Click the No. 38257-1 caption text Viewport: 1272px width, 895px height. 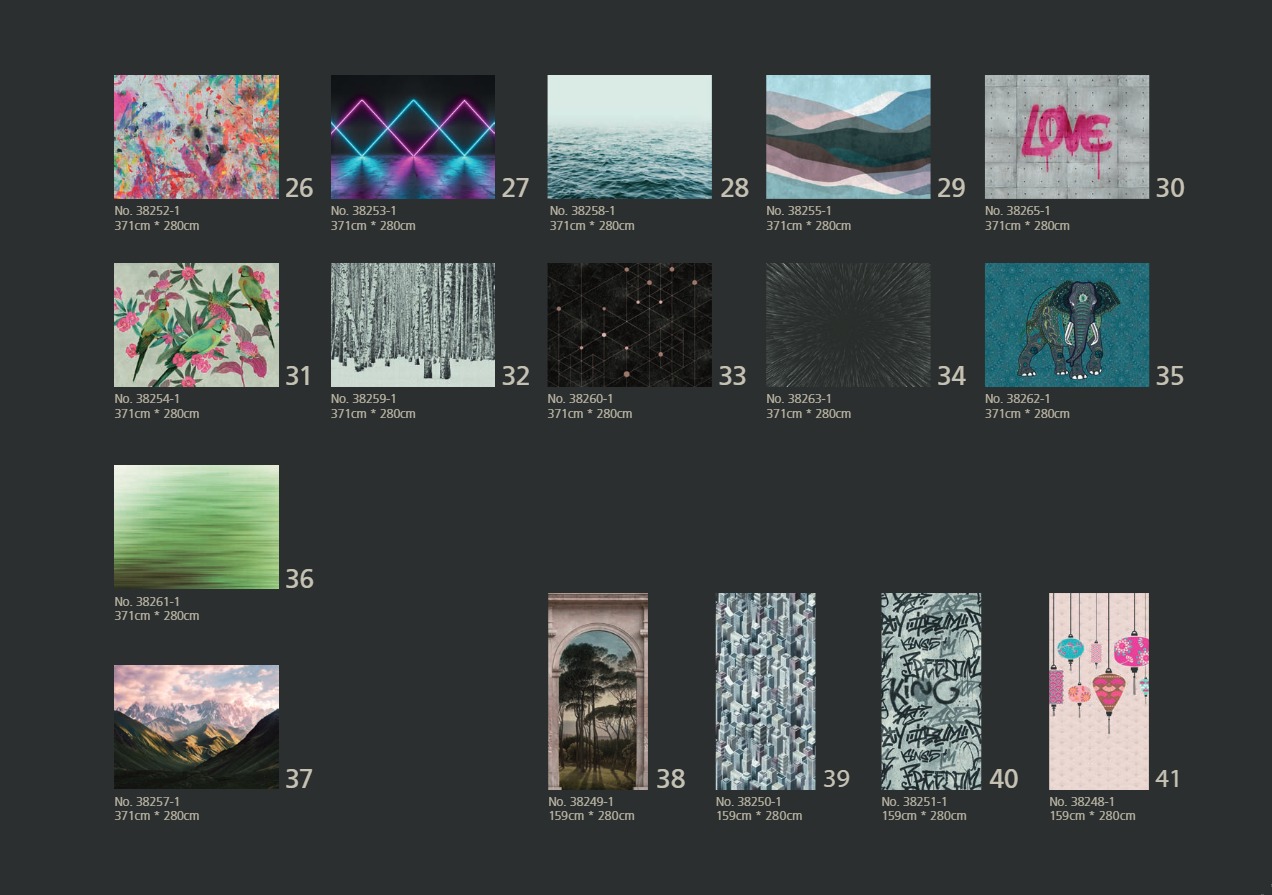click(x=147, y=802)
